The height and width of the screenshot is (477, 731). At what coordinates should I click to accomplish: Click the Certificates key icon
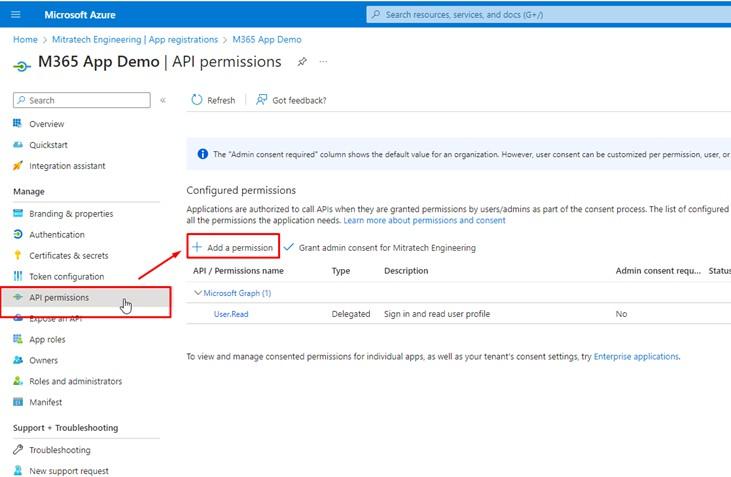pos(18,255)
